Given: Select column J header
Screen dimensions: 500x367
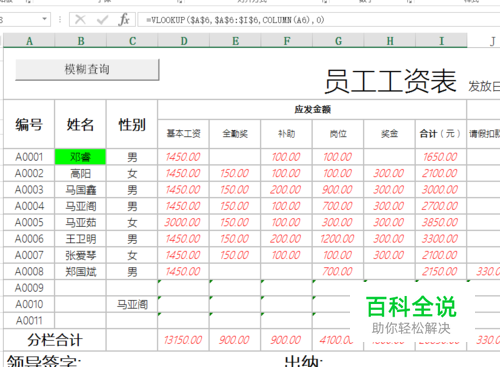Looking at the screenshot, I should (484, 41).
